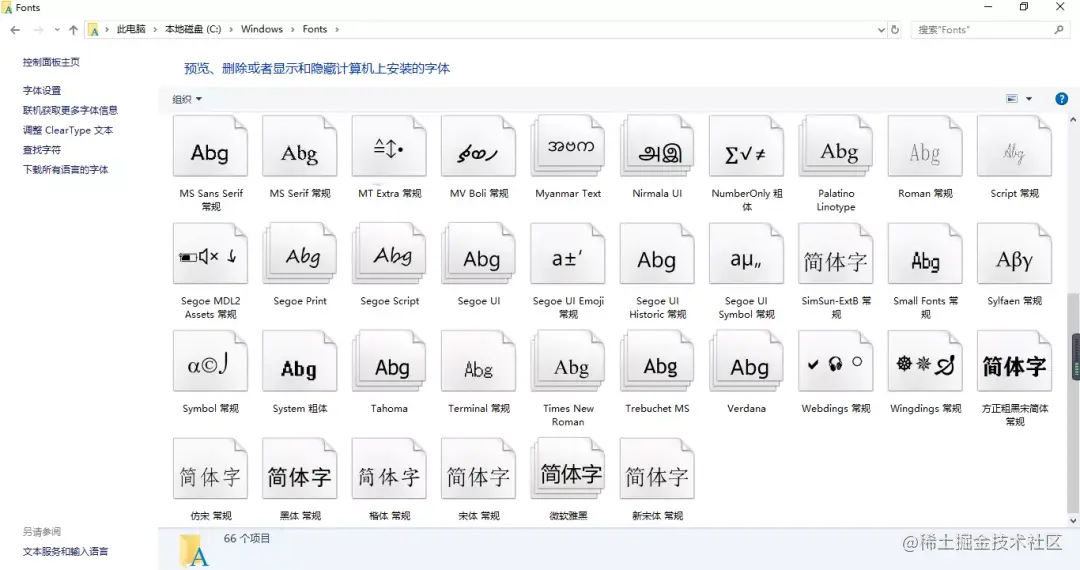Open 字体设置 in the sidebar
Screen dimensions: 1080x570
(x=41, y=90)
